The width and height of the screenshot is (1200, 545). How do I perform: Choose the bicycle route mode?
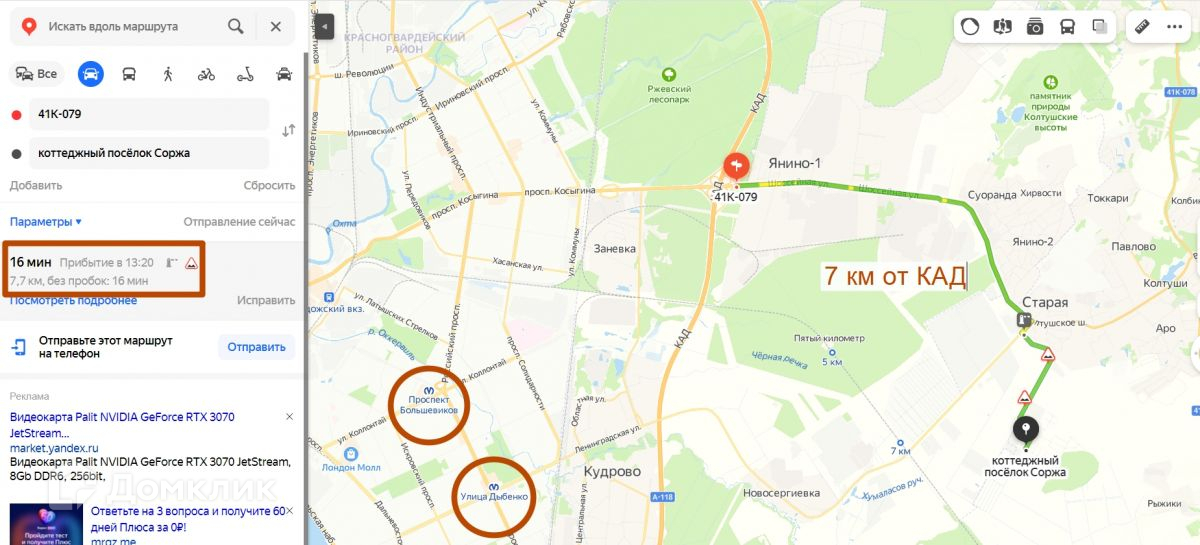point(206,74)
